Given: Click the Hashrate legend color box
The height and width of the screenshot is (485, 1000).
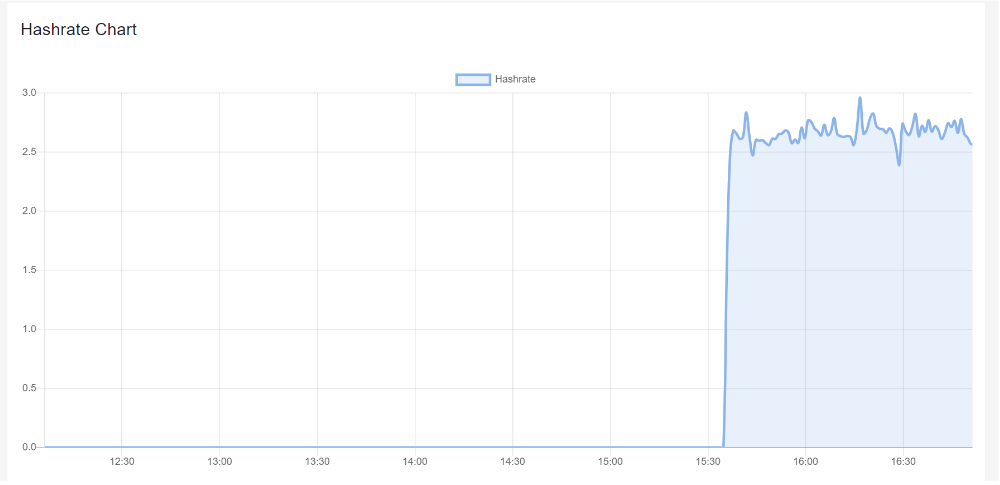Looking at the screenshot, I should tap(472, 79).
